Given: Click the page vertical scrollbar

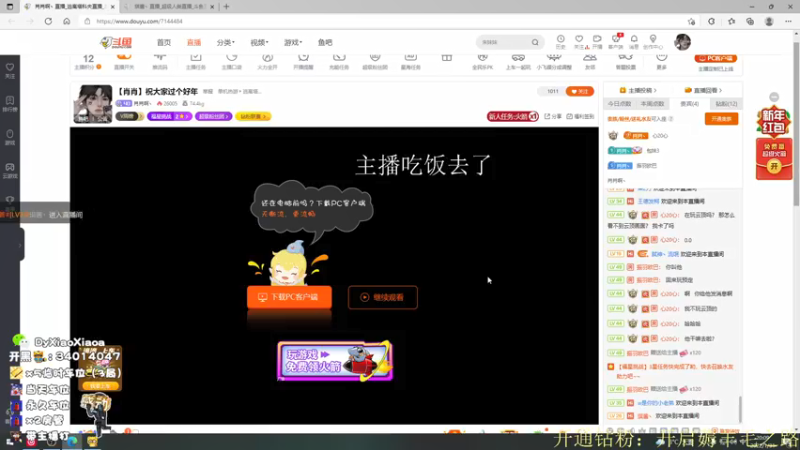Looking at the screenshot, I should (x=796, y=122).
